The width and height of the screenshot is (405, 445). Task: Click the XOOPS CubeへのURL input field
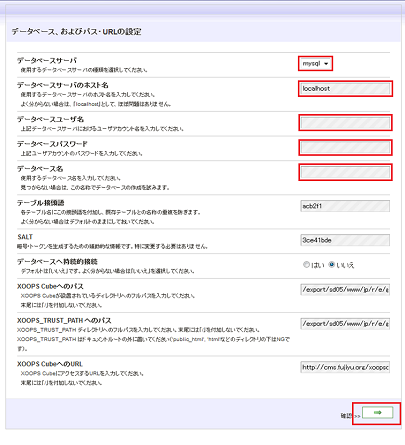345,367
